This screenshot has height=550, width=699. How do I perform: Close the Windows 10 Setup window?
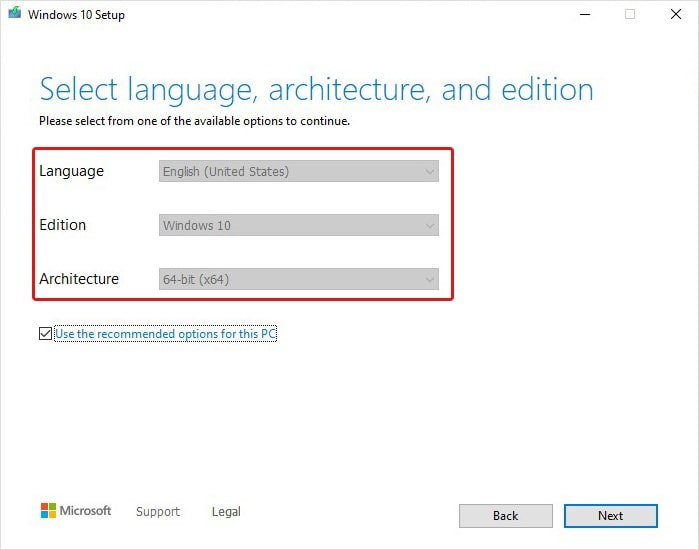(x=676, y=14)
